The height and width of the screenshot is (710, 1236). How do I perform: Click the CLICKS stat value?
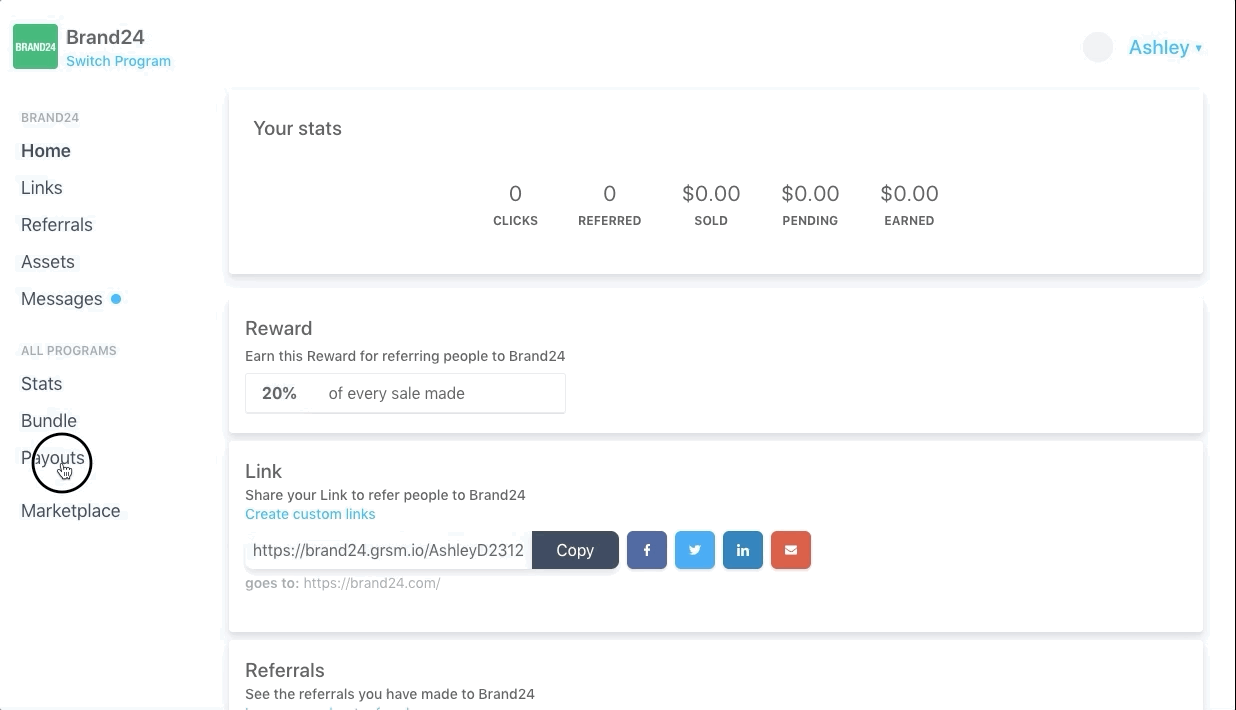click(x=515, y=194)
